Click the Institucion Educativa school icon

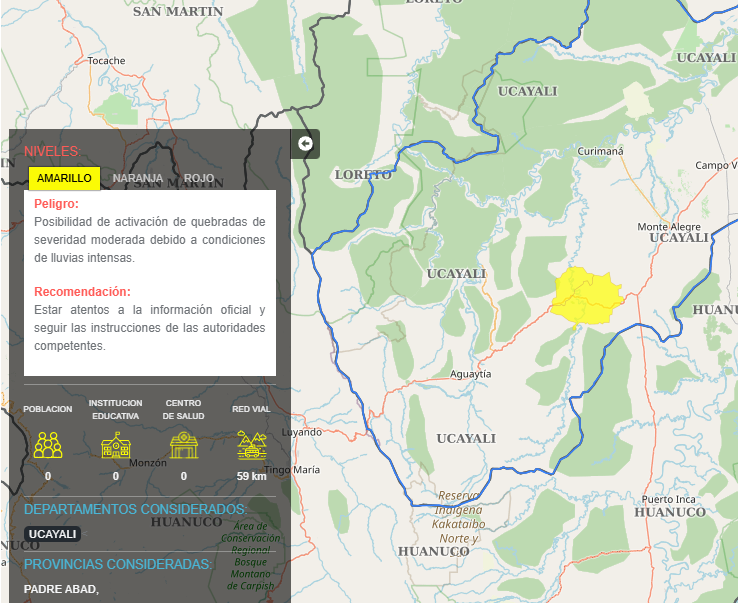116,445
